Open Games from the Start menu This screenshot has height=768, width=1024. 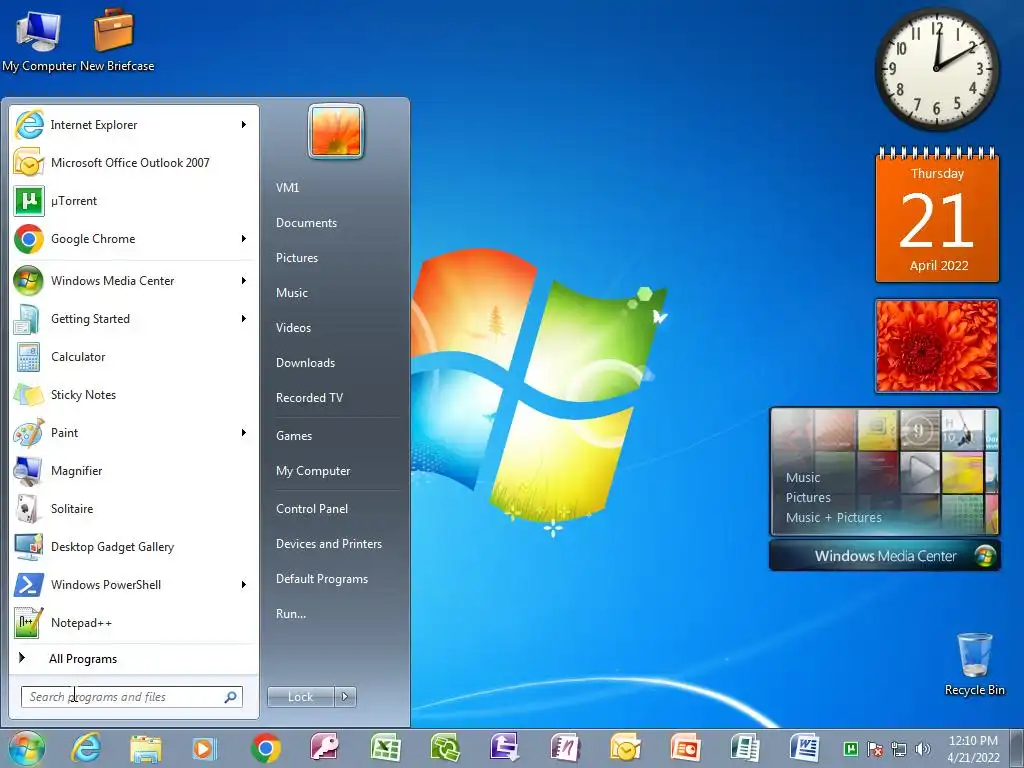tap(294, 436)
